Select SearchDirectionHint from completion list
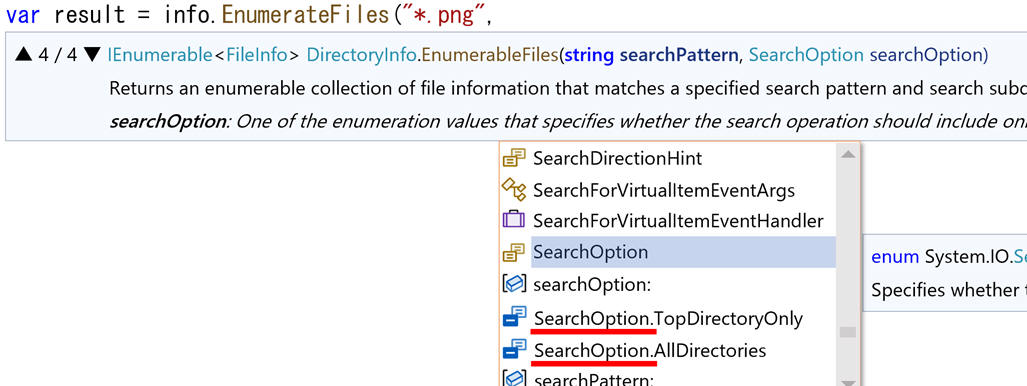This screenshot has height=386, width=1027. [618, 158]
